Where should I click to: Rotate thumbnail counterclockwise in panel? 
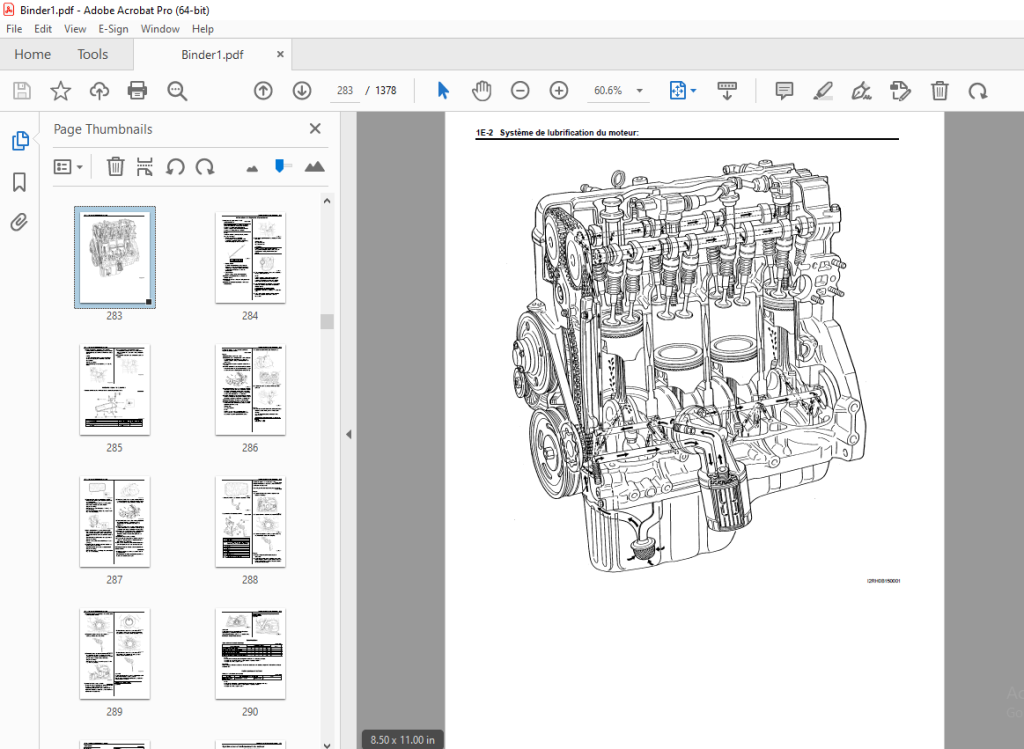(174, 167)
